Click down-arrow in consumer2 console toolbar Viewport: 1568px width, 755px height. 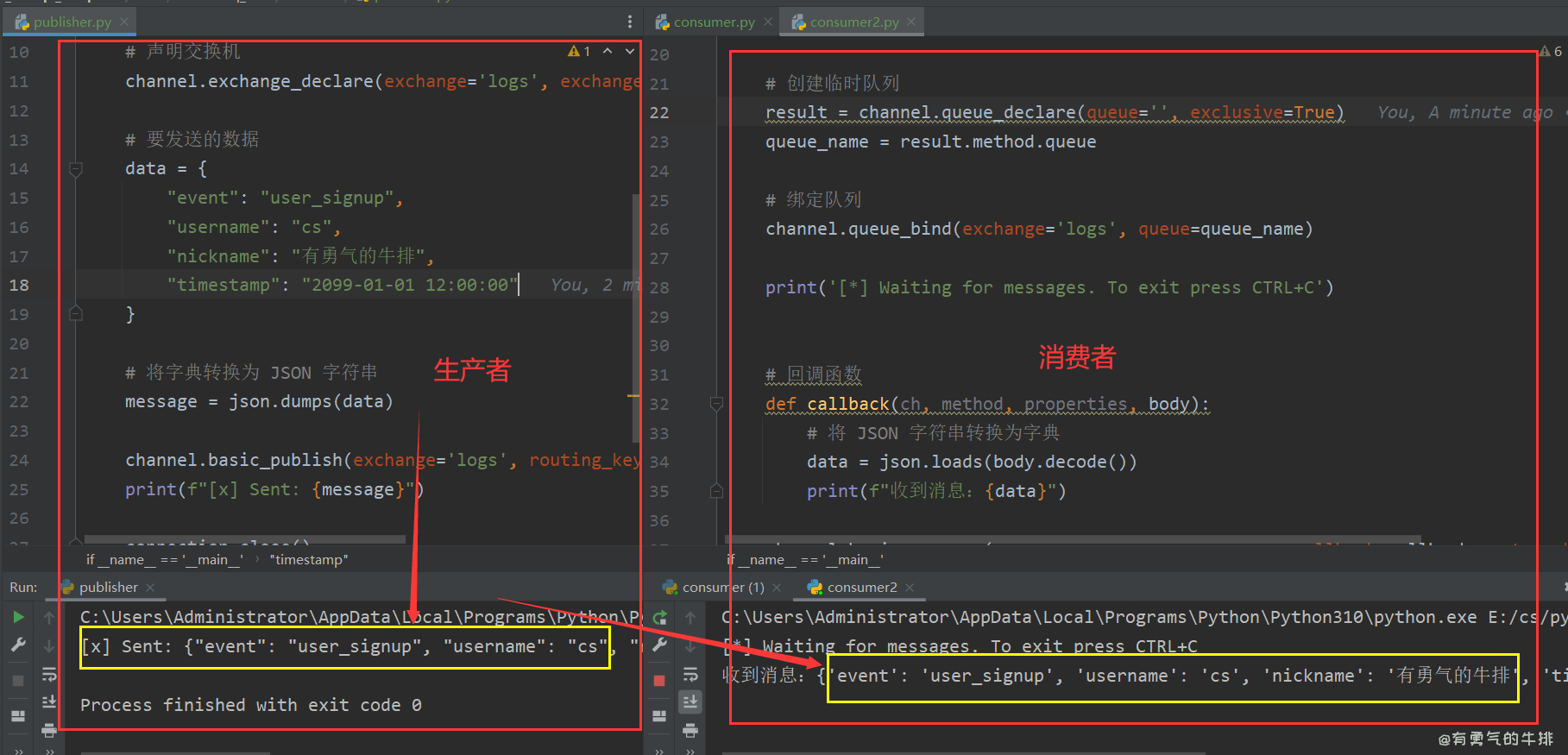click(690, 646)
